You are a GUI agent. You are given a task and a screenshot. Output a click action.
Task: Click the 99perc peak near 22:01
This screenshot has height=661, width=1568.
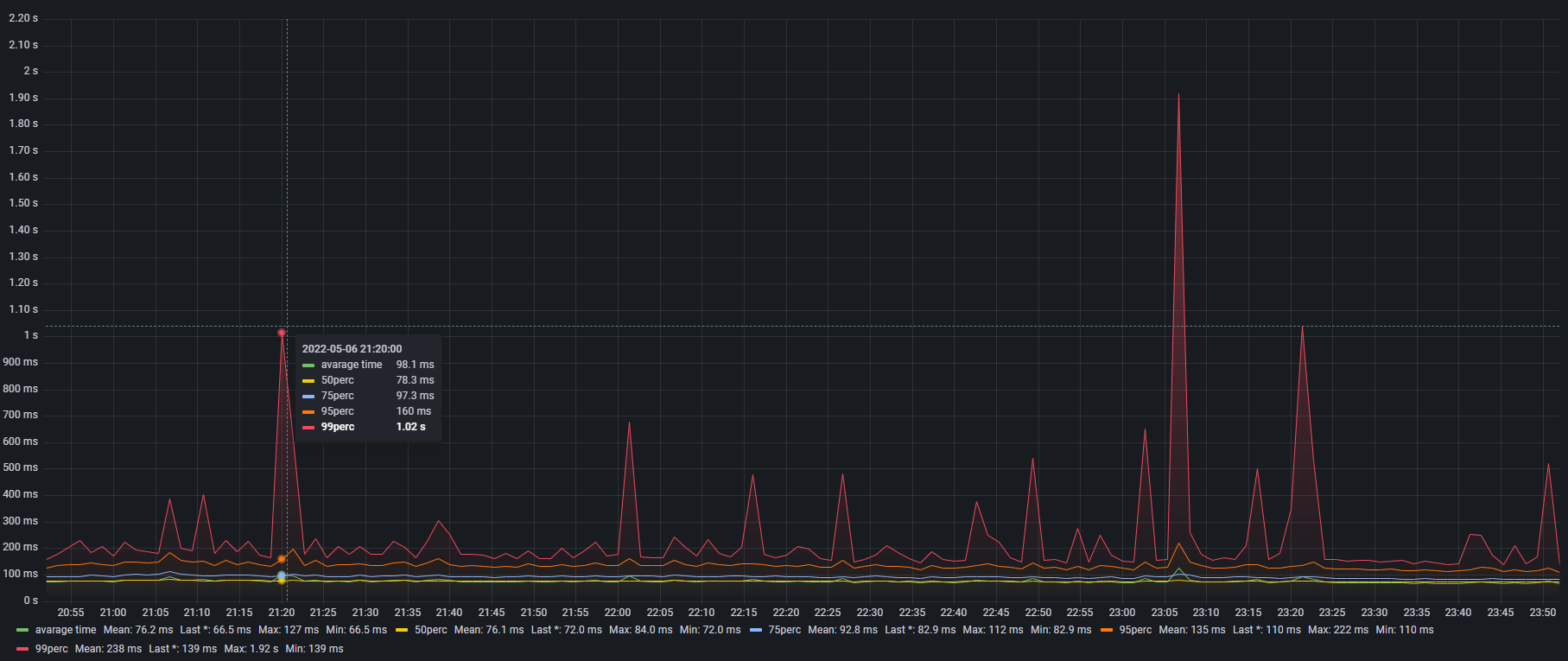pos(629,423)
